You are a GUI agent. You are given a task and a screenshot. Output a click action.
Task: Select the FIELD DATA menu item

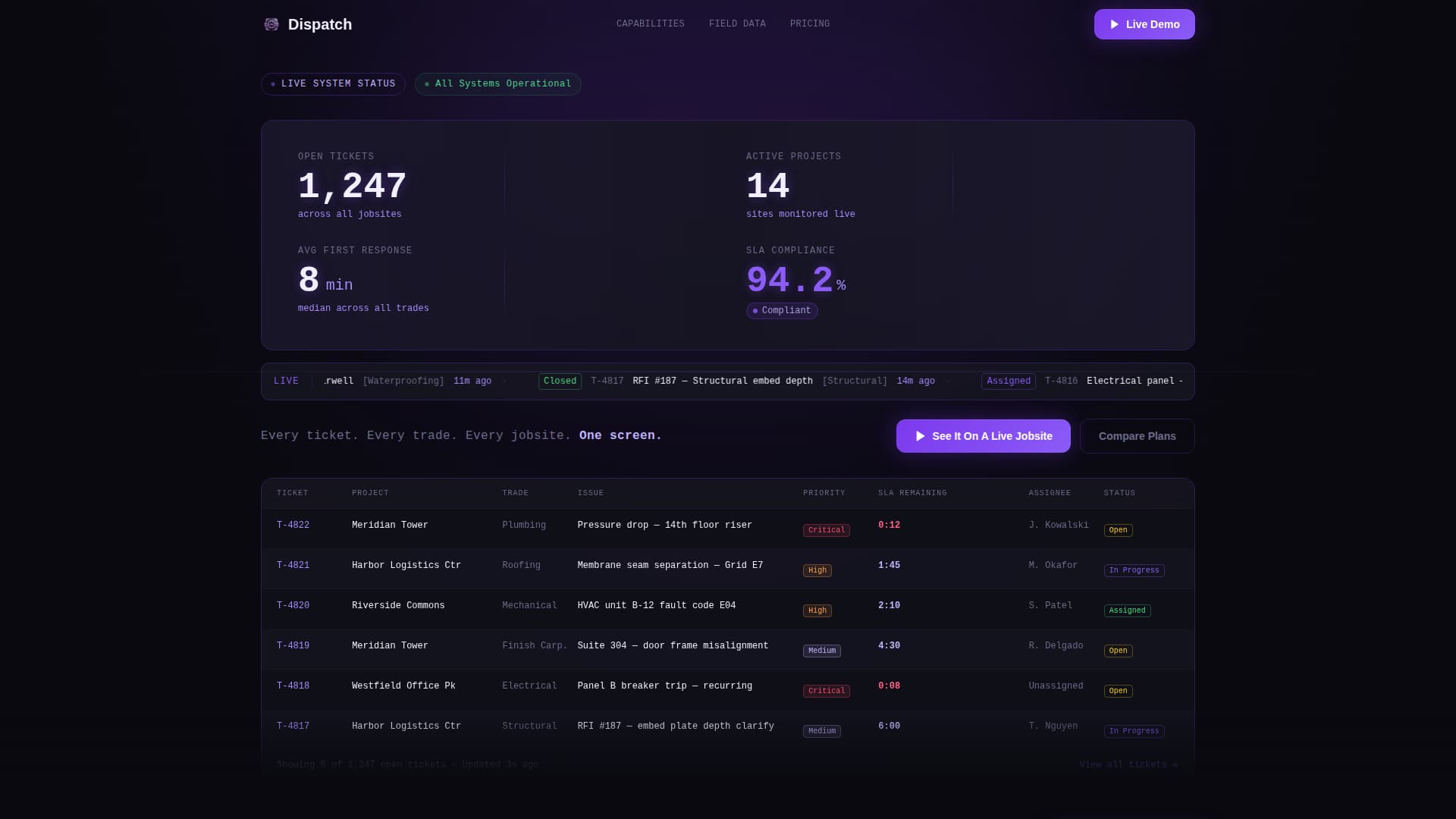737,24
